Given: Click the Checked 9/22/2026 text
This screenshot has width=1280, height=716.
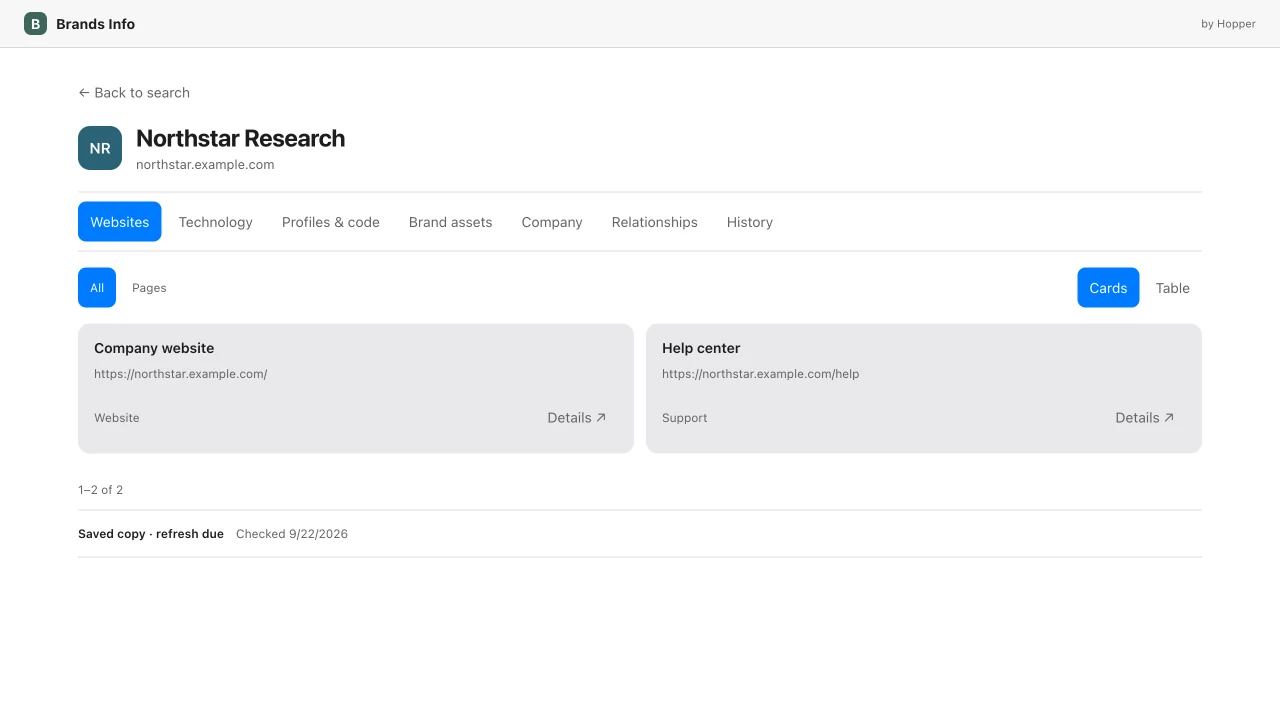Looking at the screenshot, I should pos(292,534).
